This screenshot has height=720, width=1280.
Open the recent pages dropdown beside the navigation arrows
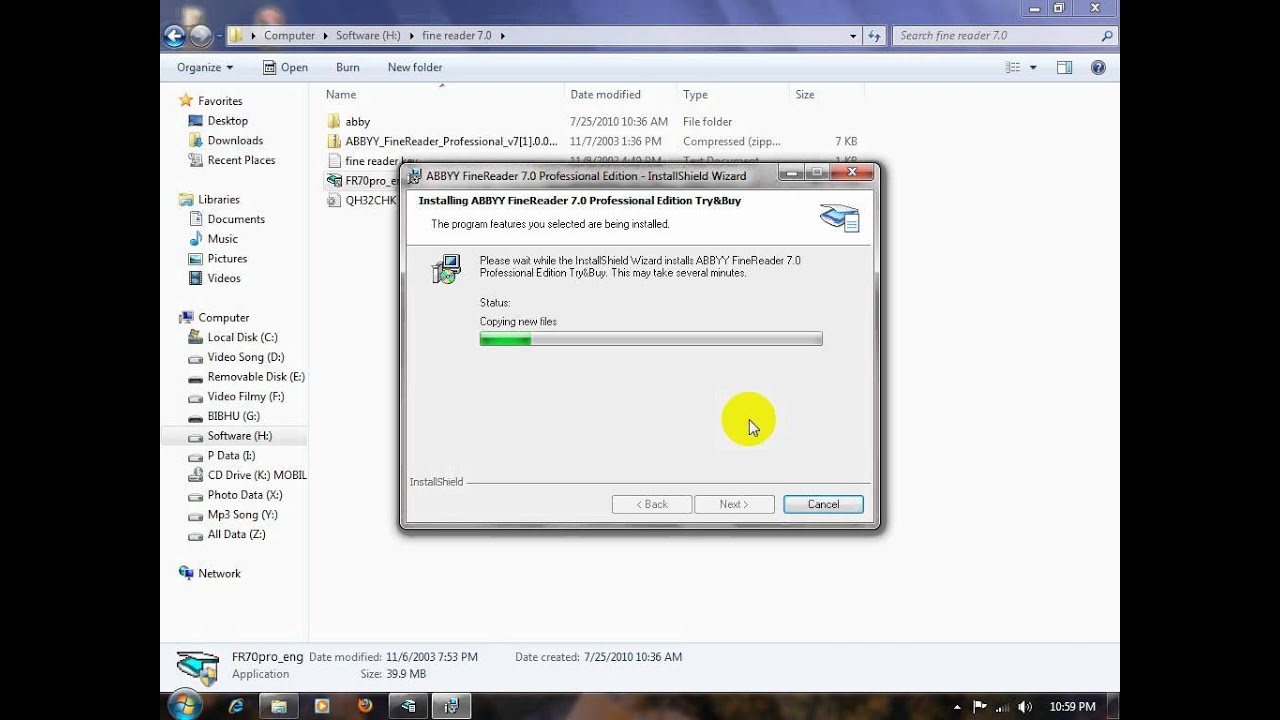pyautogui.click(x=219, y=36)
